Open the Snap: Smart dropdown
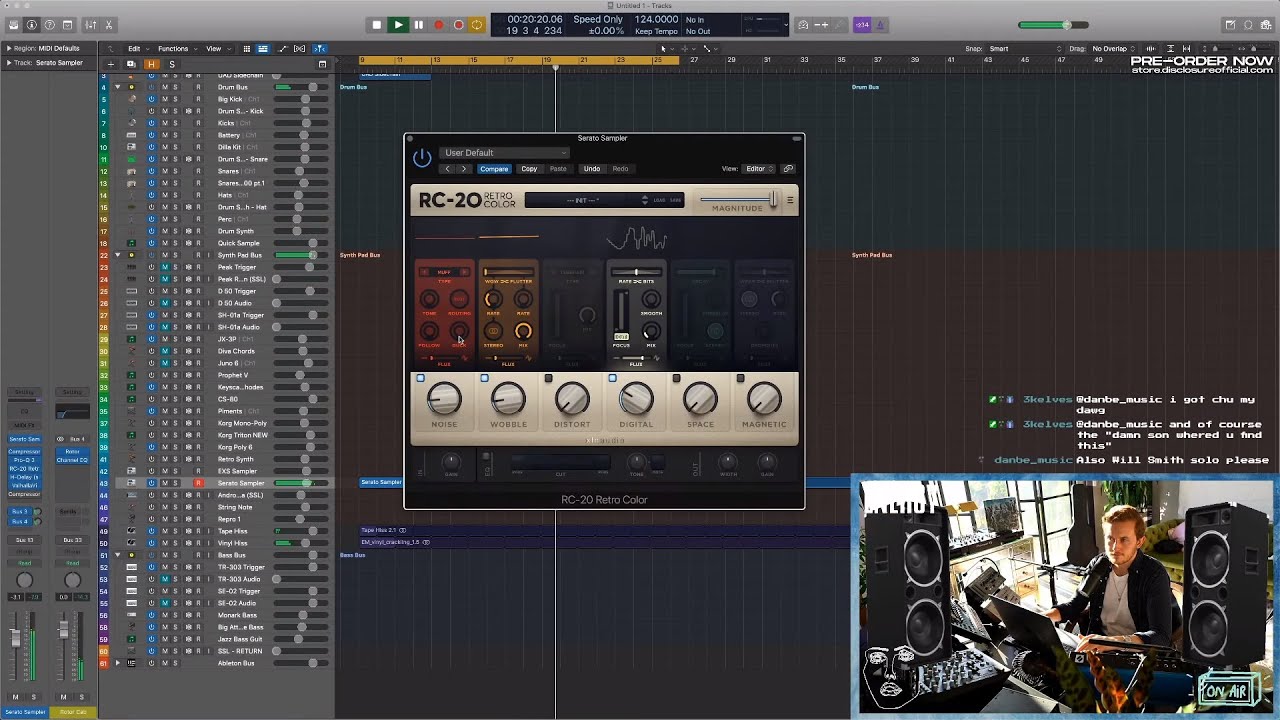The height and width of the screenshot is (720, 1280). [1026, 48]
